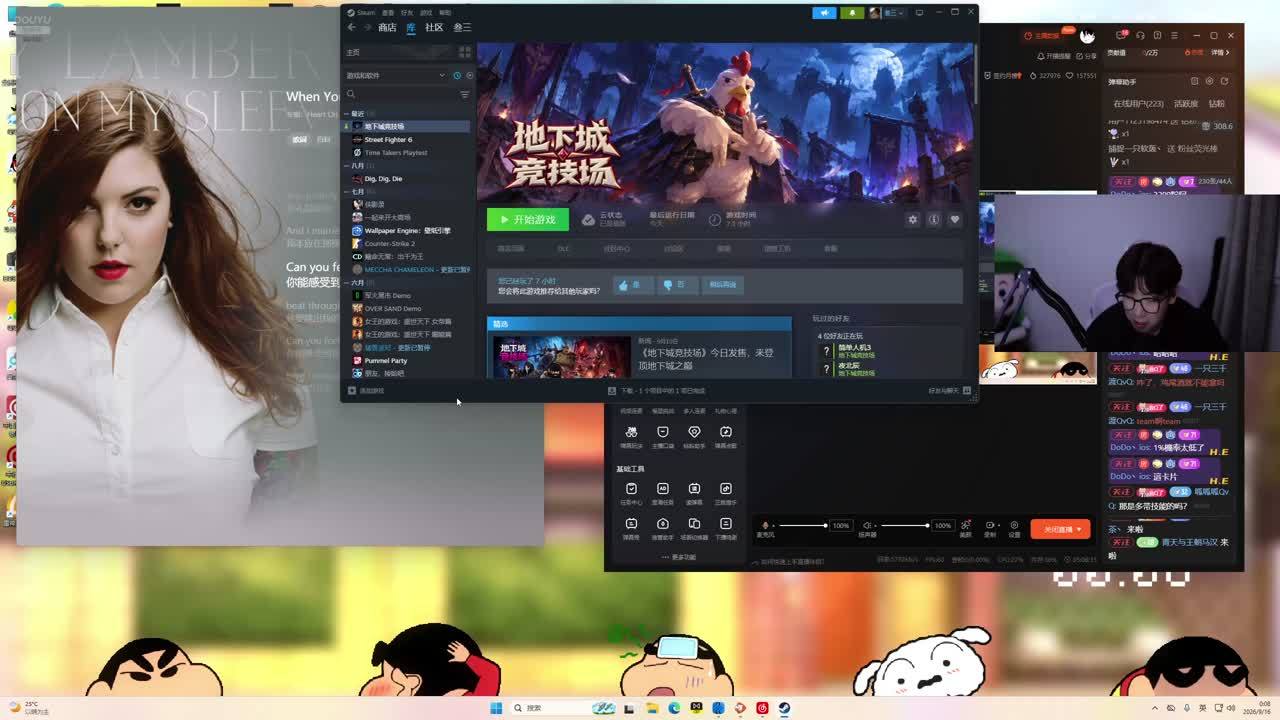The height and width of the screenshot is (720, 1280).
Task: Mute the speaker icon in streaming tool
Action: (868, 525)
